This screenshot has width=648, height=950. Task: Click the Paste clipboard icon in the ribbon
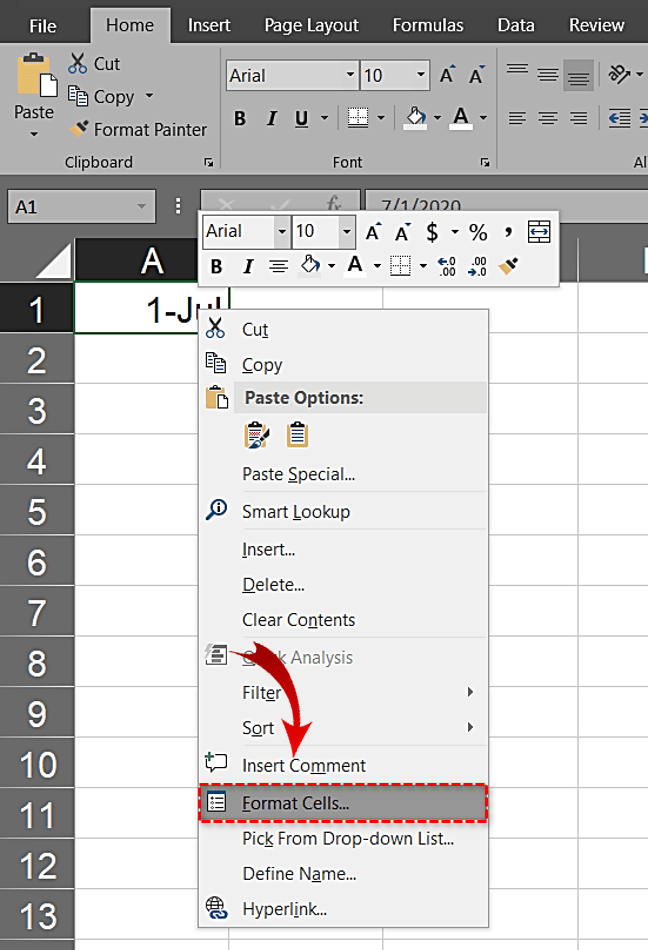tap(34, 78)
